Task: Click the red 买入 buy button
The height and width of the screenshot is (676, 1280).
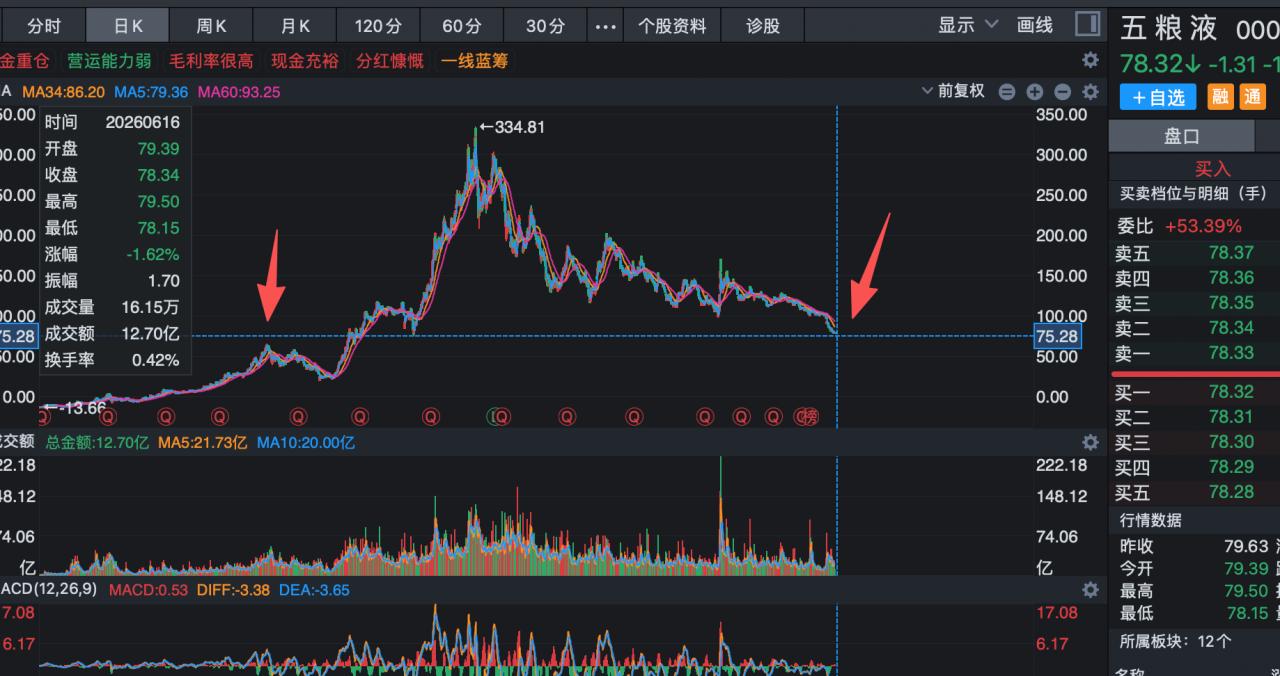Action: click(1213, 169)
